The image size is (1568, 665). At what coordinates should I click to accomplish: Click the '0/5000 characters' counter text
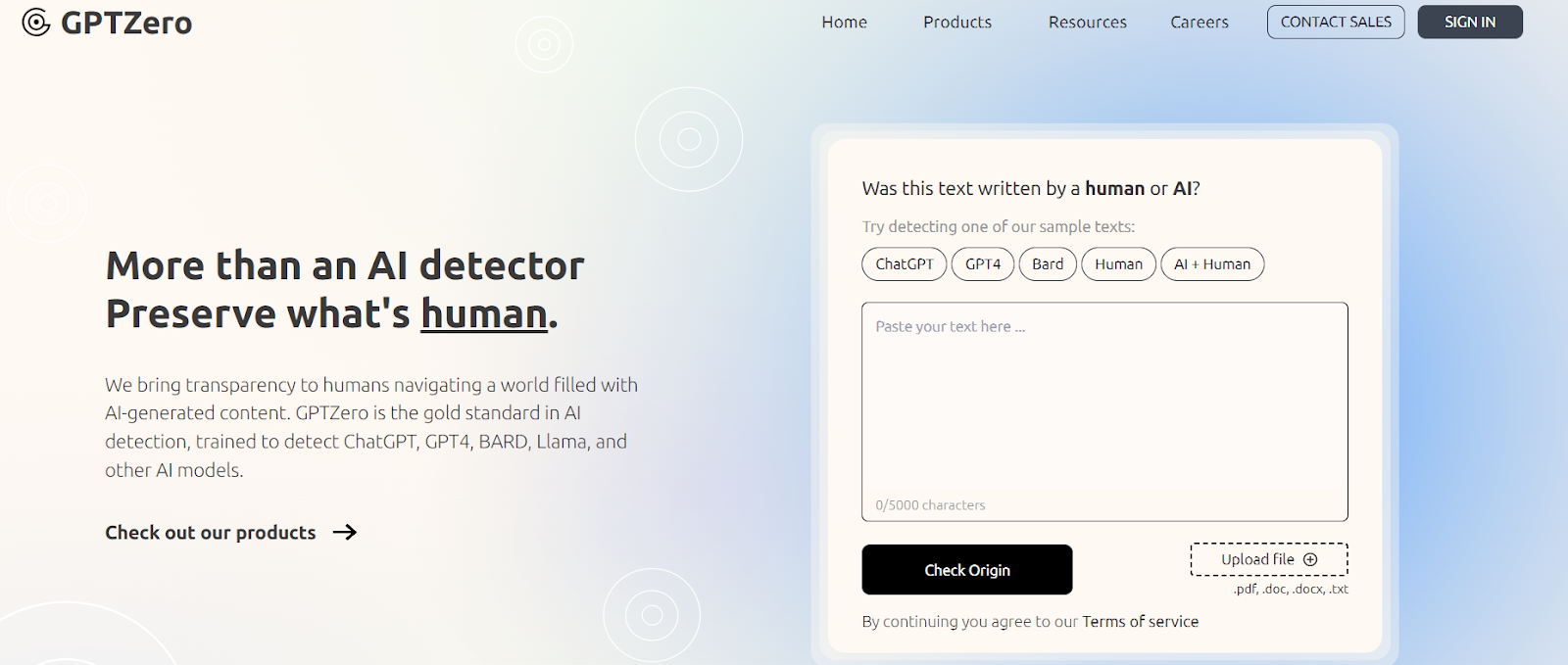tap(930, 505)
